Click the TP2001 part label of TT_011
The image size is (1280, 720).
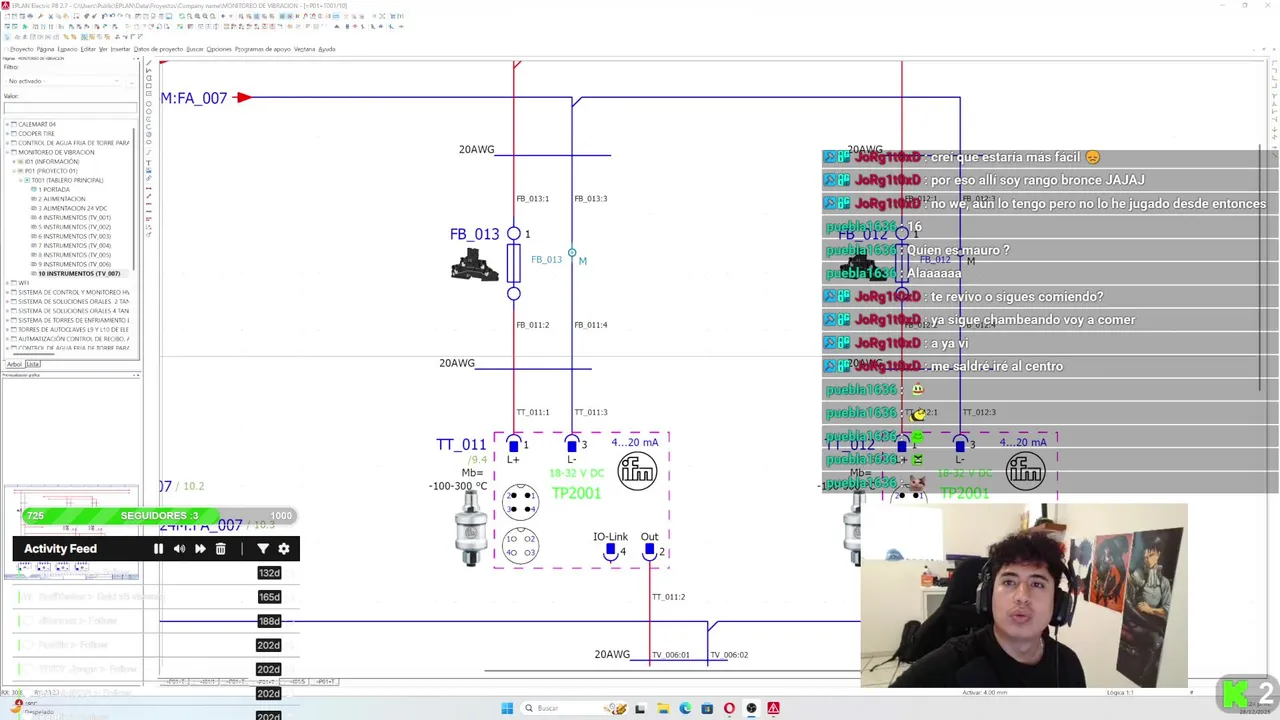(x=576, y=493)
